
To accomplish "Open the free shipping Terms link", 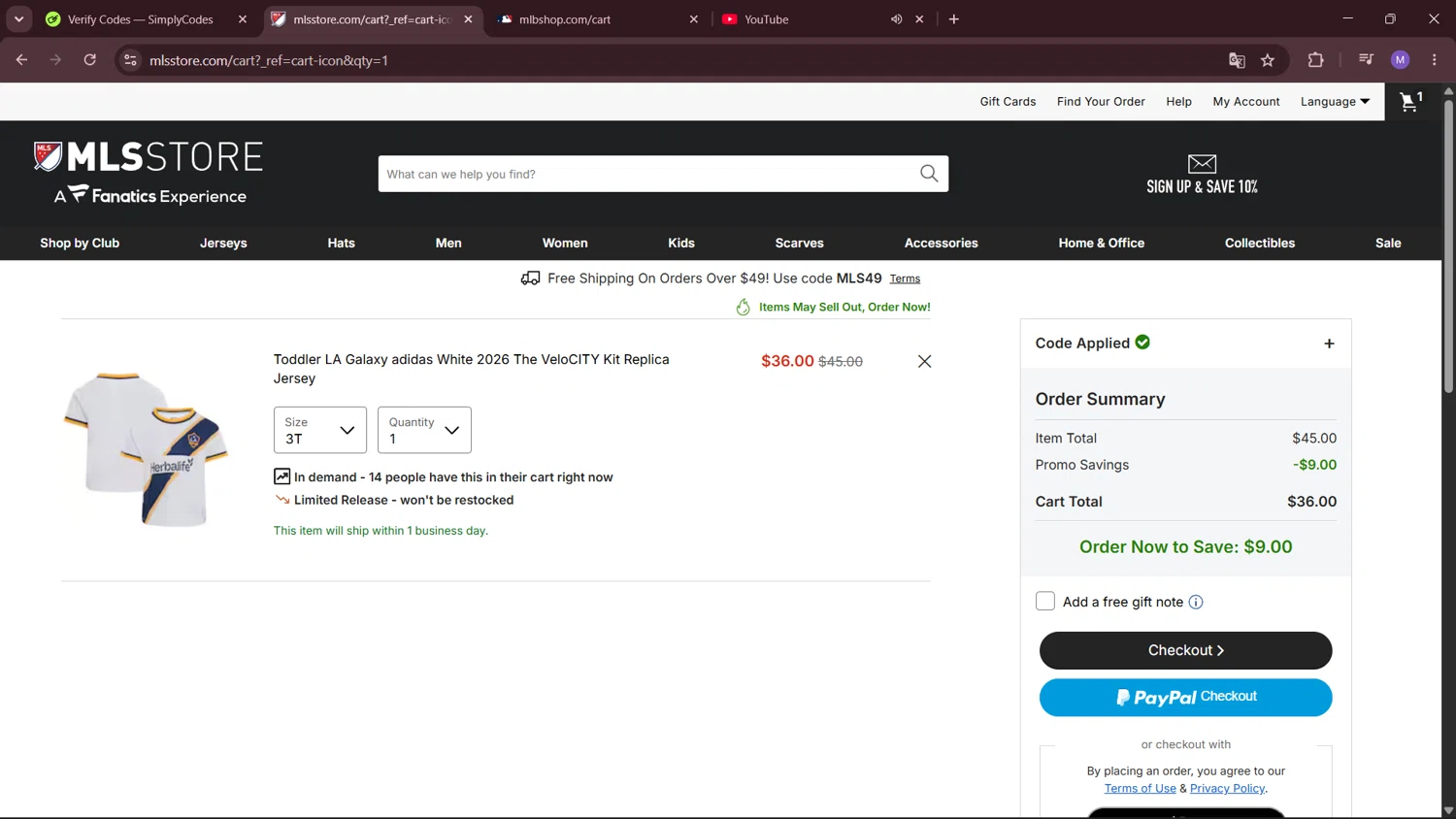I will pos(905,278).
